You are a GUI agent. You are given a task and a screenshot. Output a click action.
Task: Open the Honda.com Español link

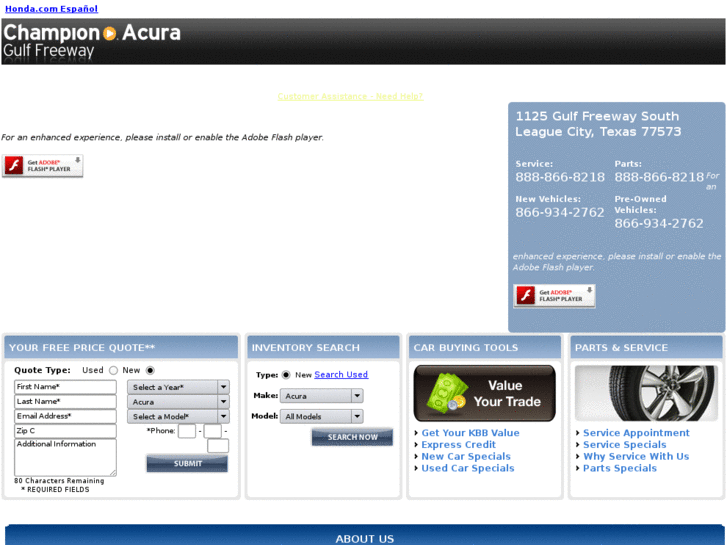(x=51, y=9)
